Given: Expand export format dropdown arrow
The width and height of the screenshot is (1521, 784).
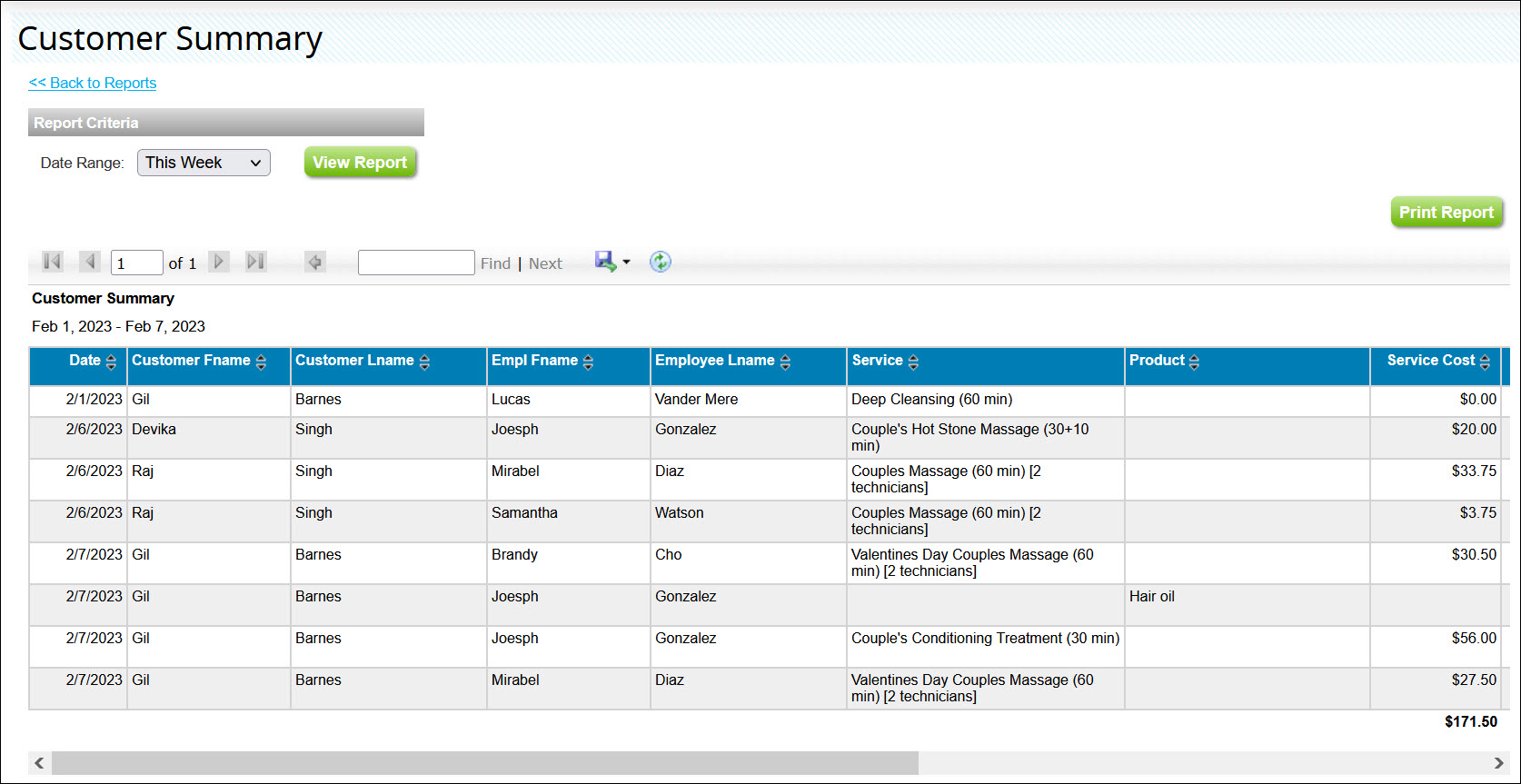Looking at the screenshot, I should pyautogui.click(x=626, y=263).
